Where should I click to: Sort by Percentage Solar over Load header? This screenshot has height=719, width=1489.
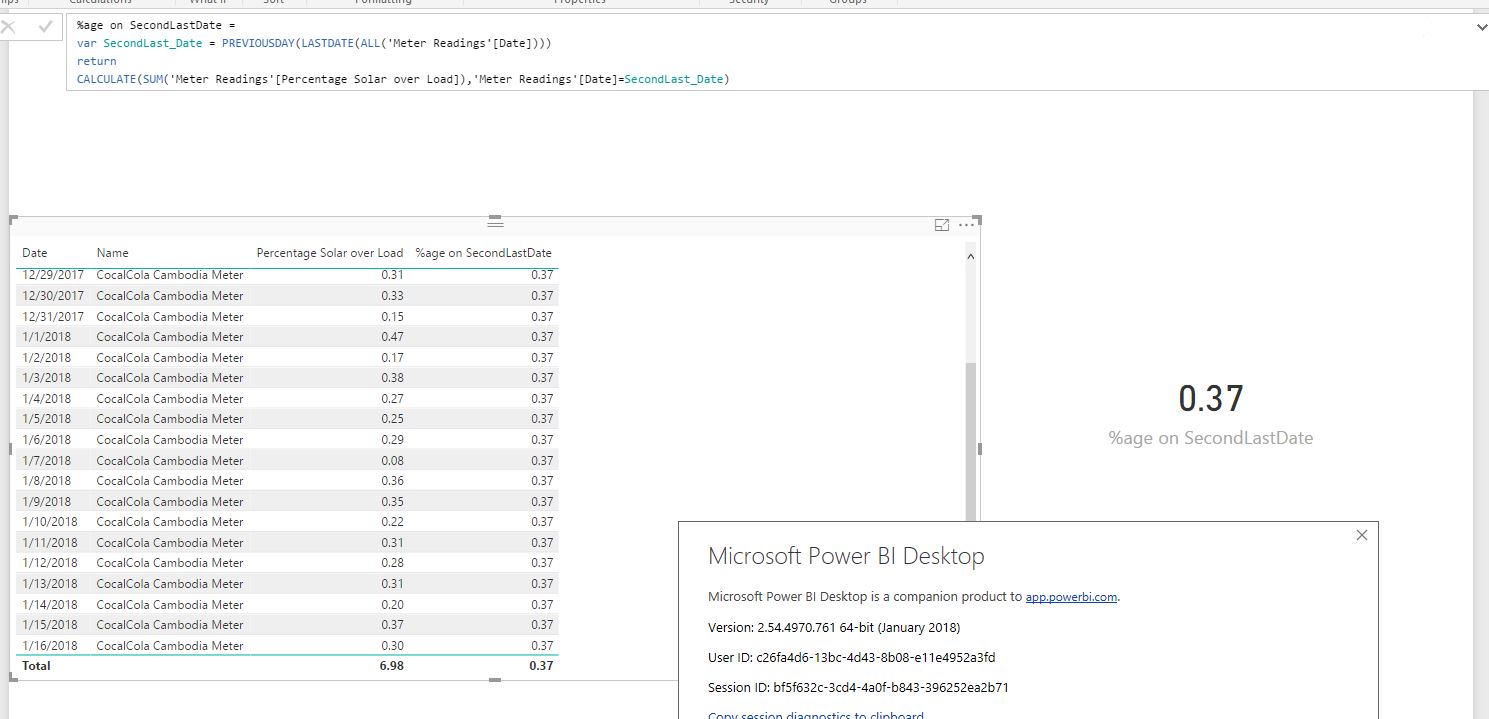point(330,253)
